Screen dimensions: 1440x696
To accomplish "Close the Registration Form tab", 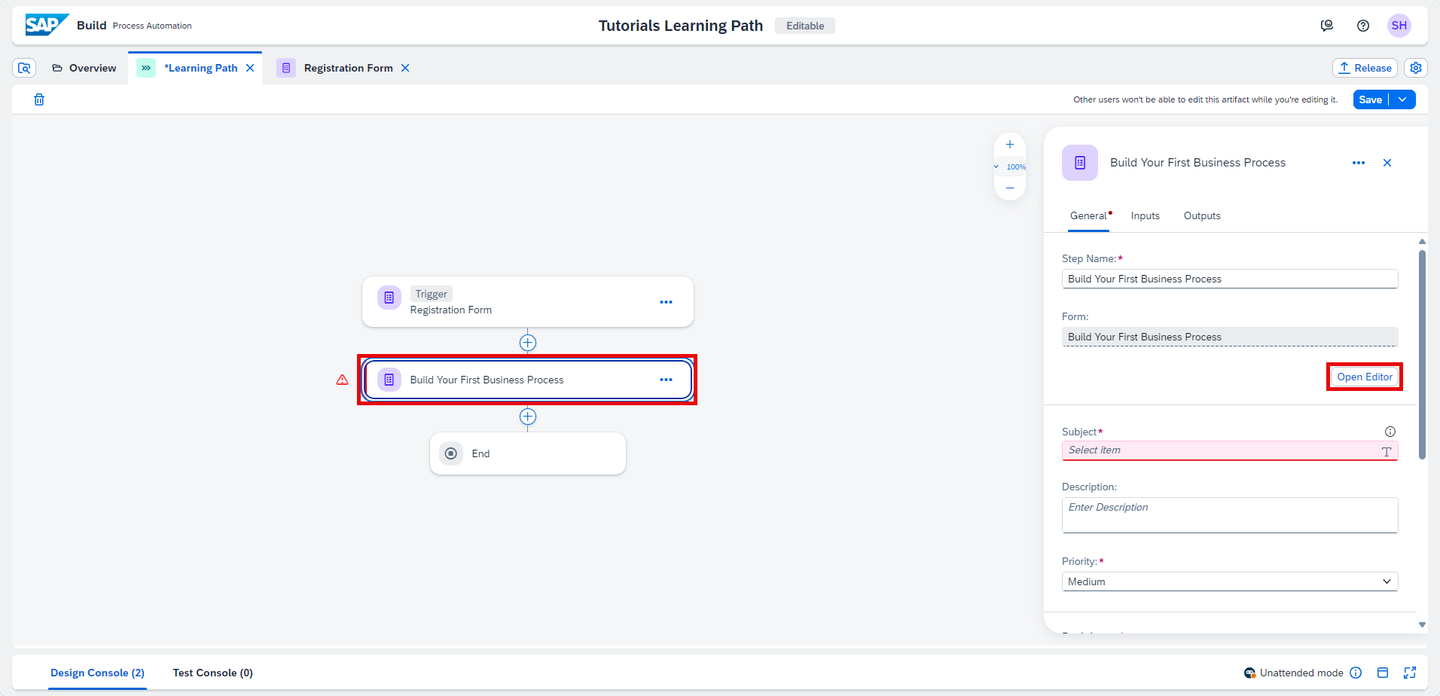I will pyautogui.click(x=405, y=68).
